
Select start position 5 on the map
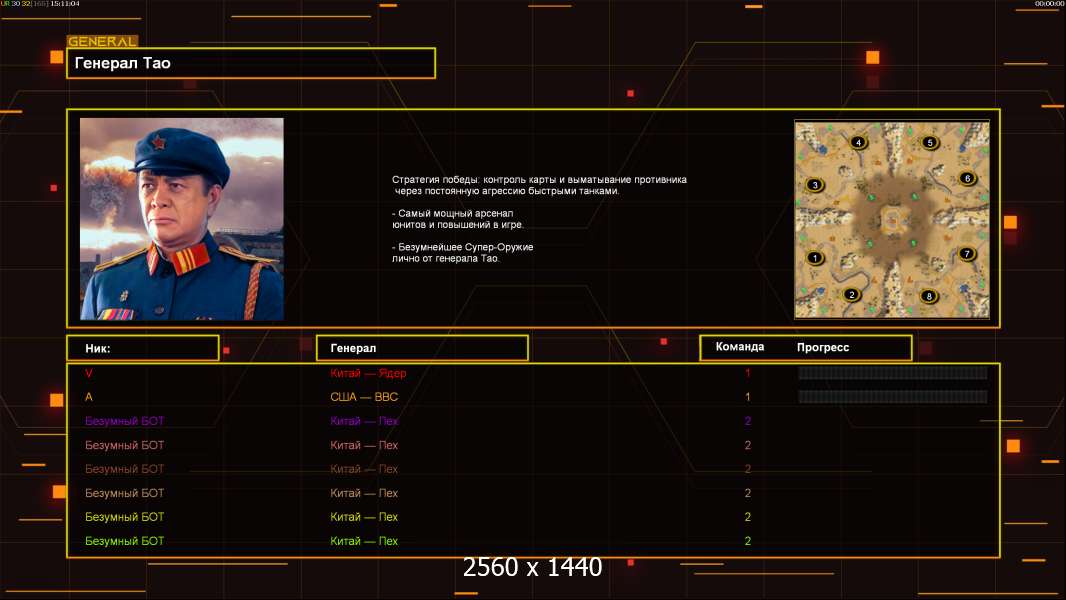[929, 142]
